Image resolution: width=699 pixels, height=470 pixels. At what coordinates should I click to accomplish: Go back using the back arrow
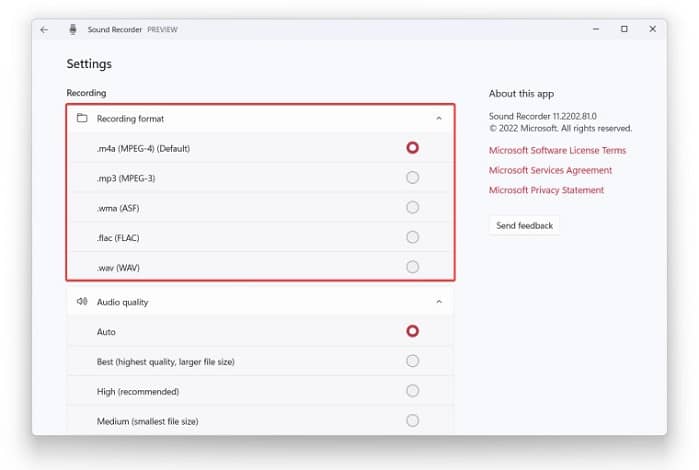pyautogui.click(x=44, y=30)
